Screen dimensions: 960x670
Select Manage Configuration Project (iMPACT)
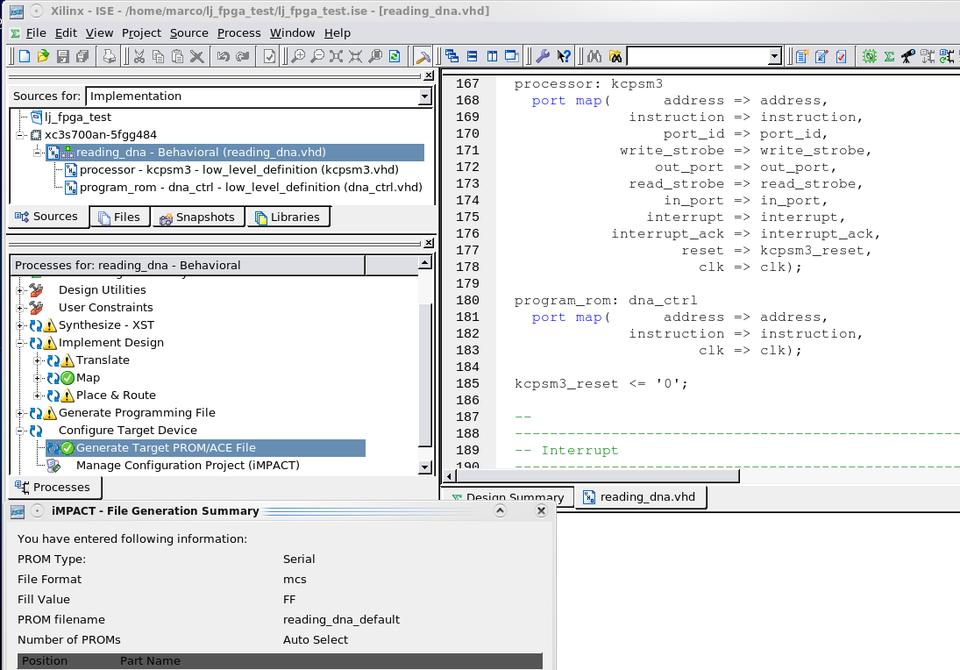tap(187, 465)
